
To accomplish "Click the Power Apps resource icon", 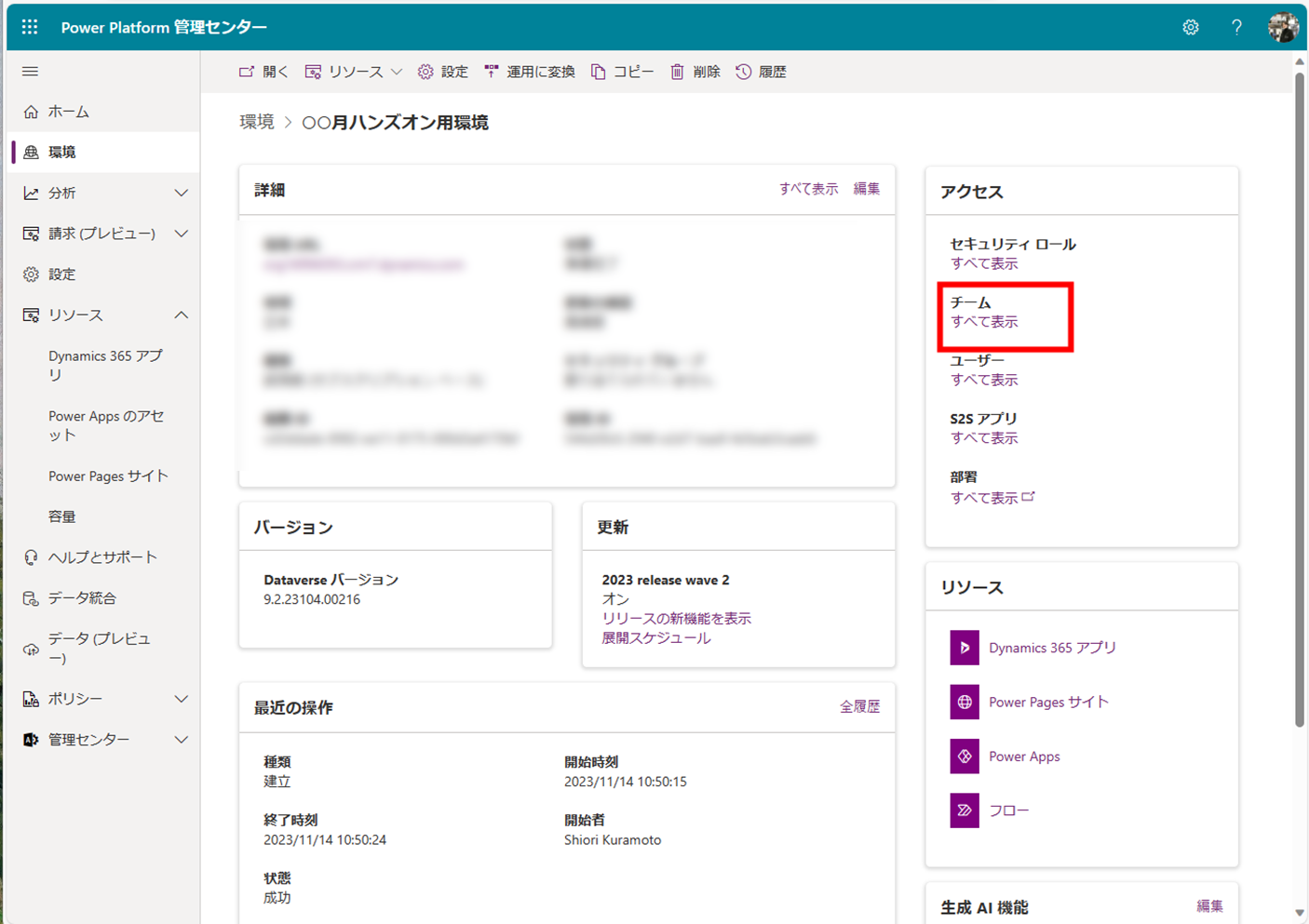I will 965,757.
